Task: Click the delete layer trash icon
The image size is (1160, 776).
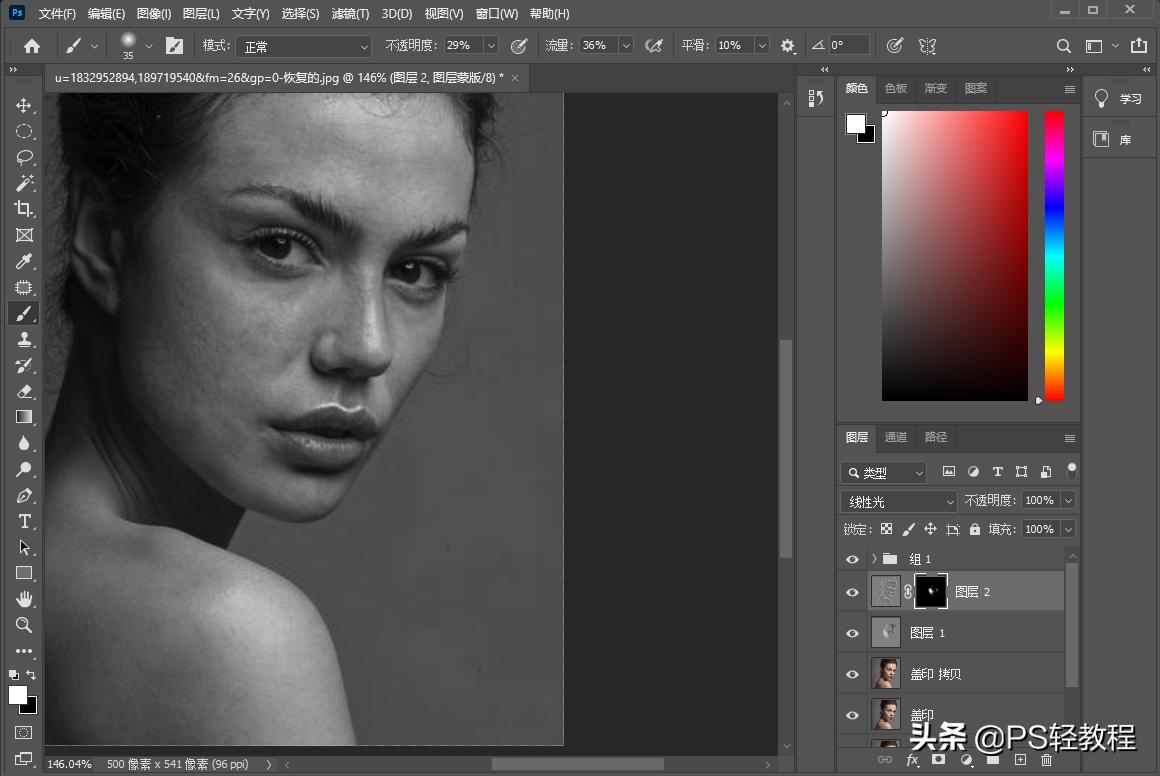Action: [1046, 760]
